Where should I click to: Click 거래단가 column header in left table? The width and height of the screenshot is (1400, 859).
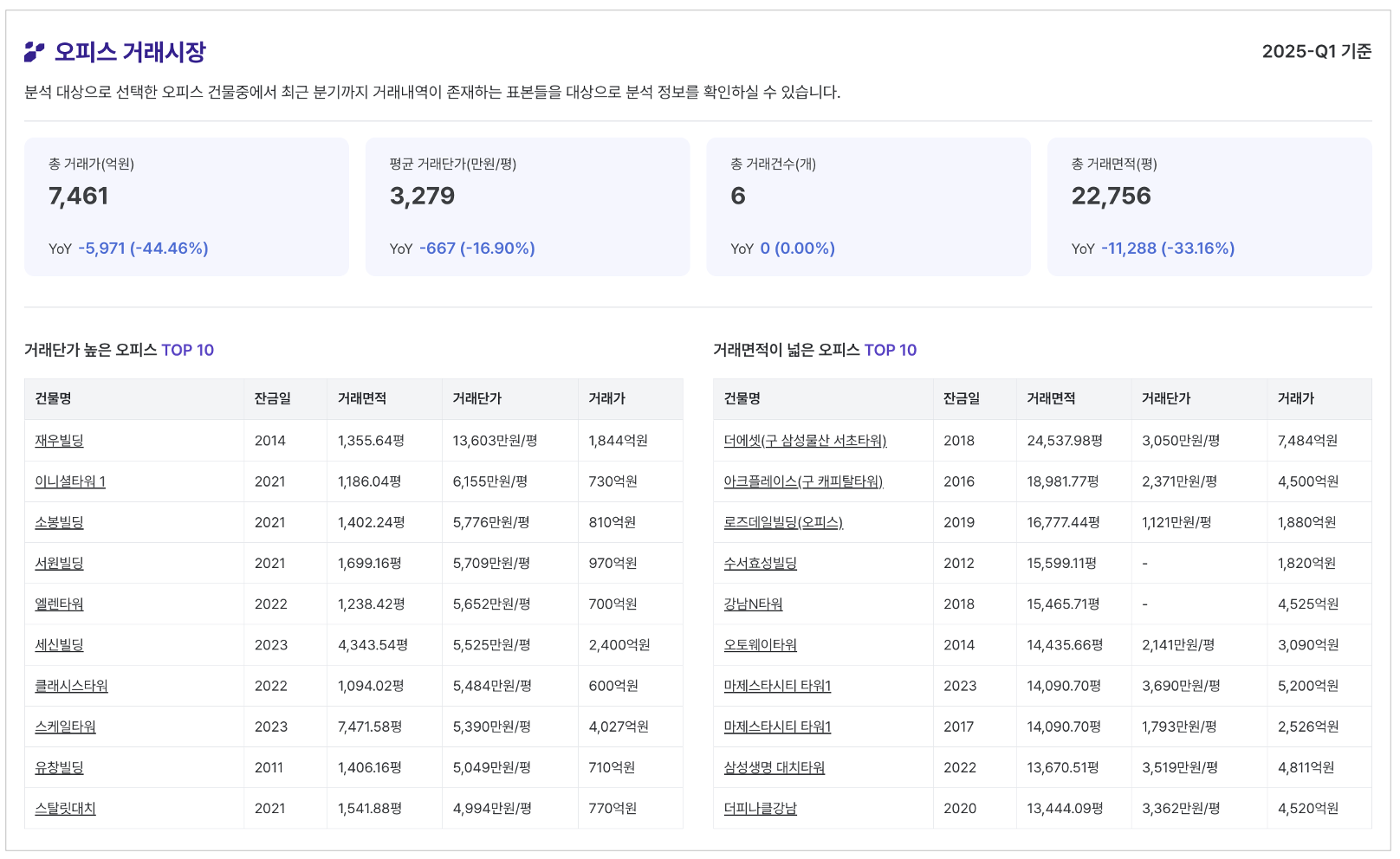coord(476,398)
